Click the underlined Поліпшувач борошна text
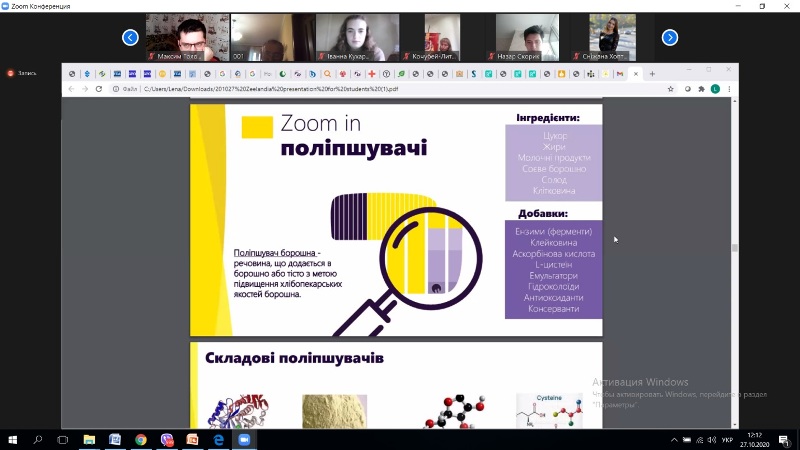Image resolution: width=800 pixels, height=450 pixels. 274,253
